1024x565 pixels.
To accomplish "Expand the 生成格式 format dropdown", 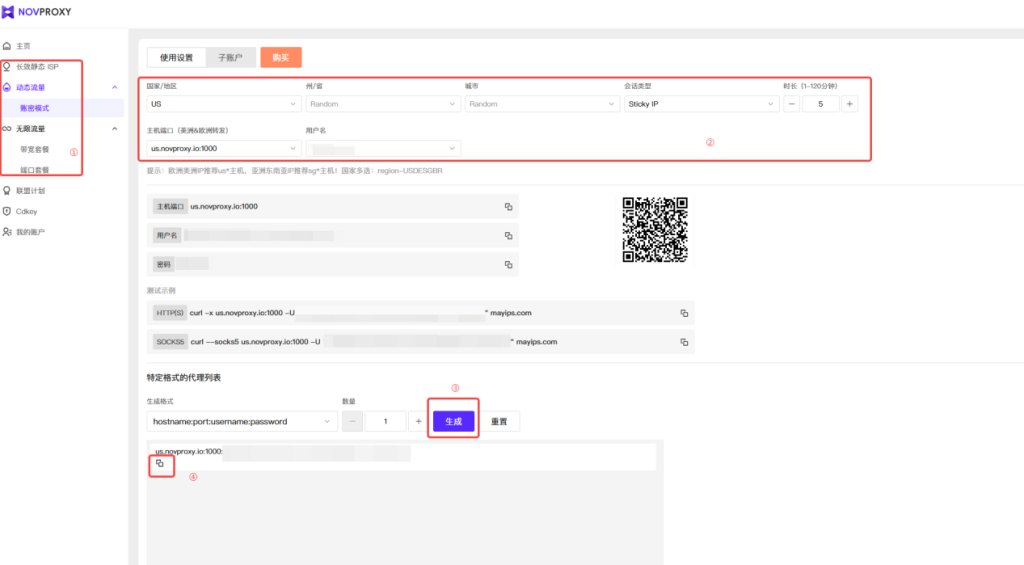I will (240, 422).
